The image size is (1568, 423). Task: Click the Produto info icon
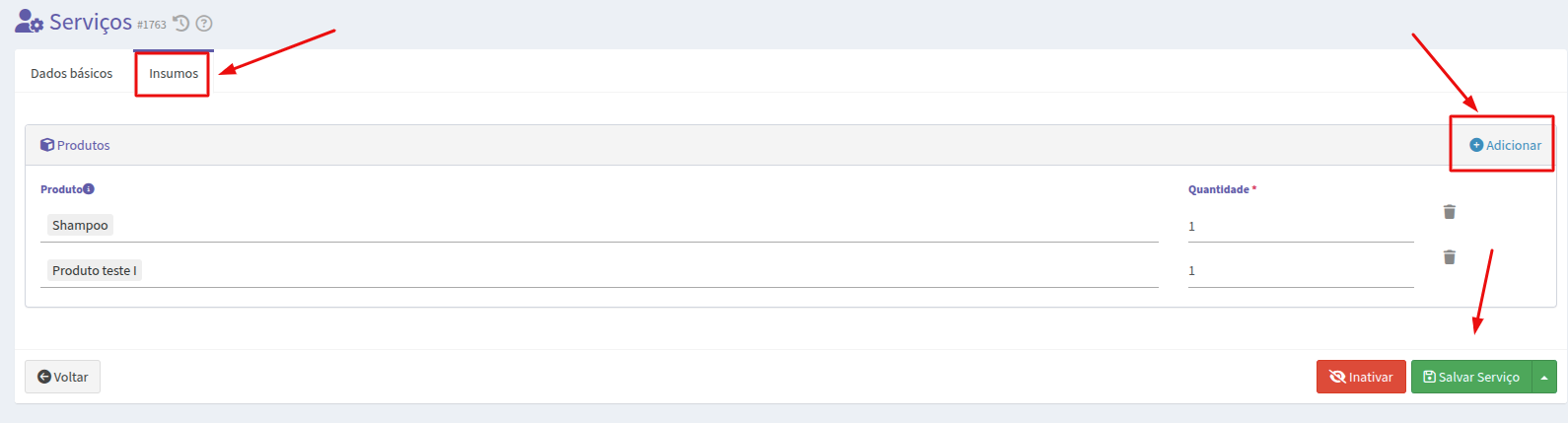(x=89, y=188)
